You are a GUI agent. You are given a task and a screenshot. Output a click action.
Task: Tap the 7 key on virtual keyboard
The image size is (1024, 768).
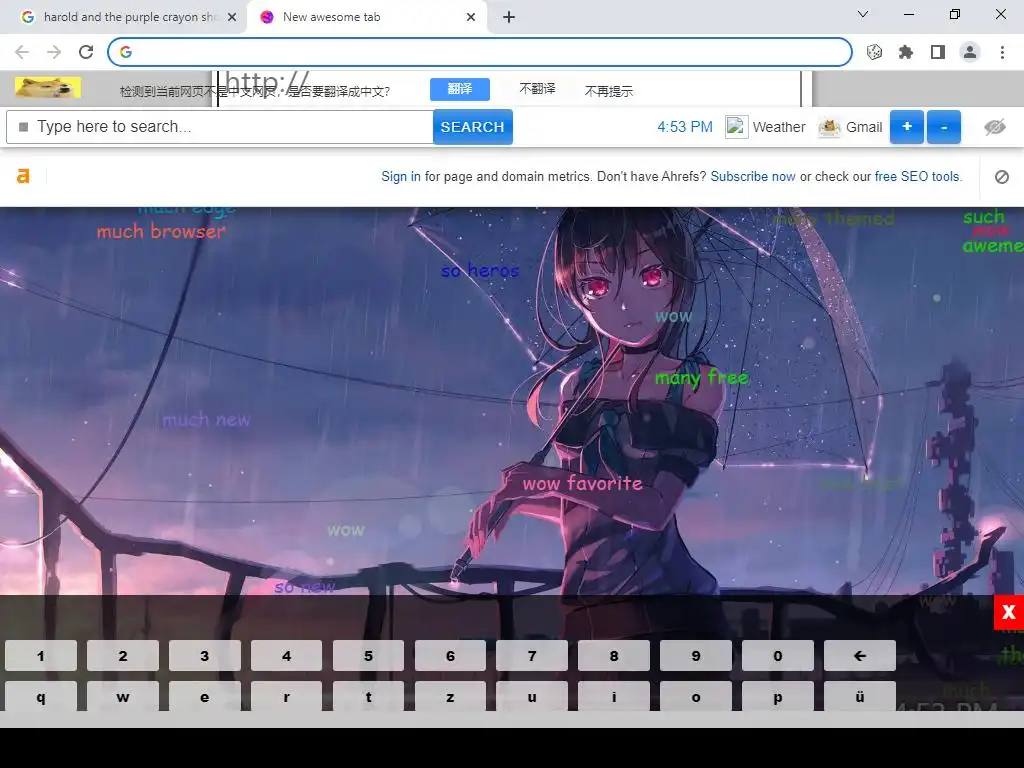pos(532,656)
